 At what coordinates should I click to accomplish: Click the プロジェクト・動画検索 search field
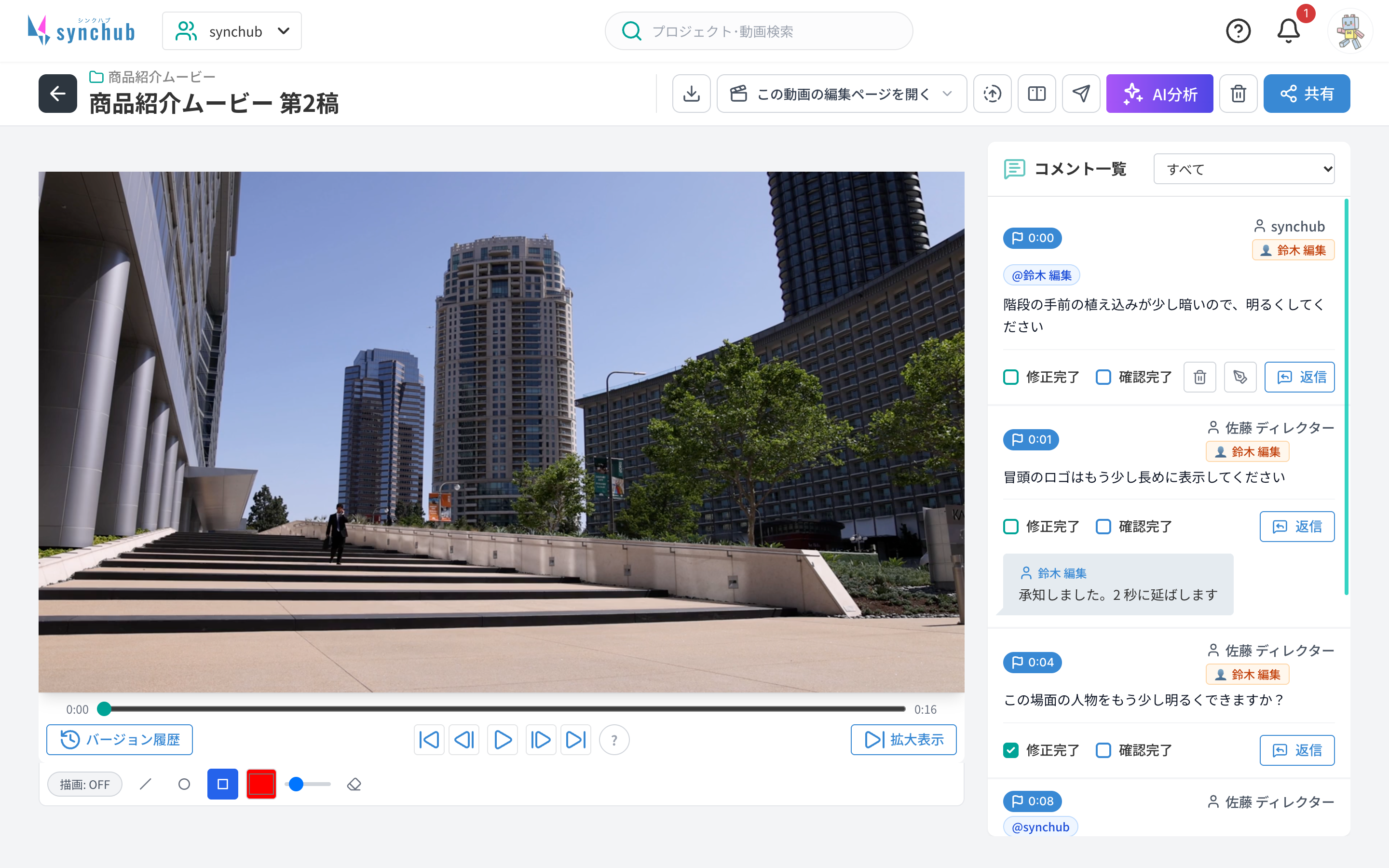click(759, 31)
